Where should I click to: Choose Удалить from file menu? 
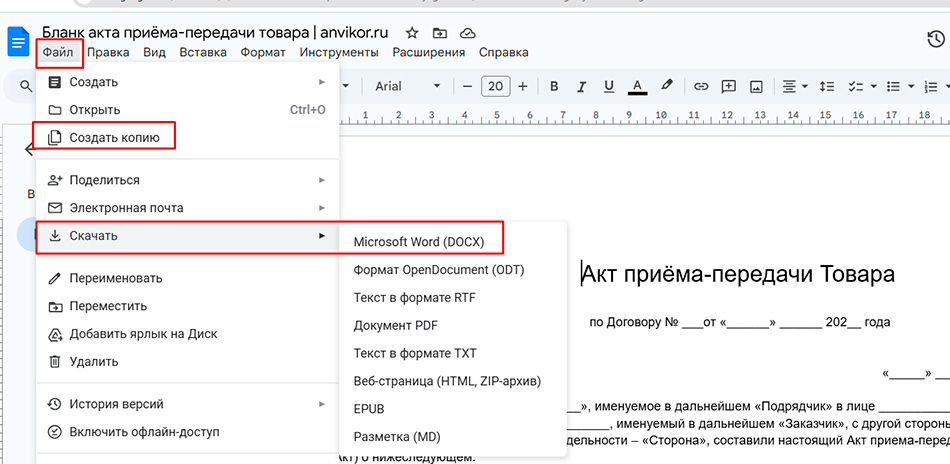[188, 362]
